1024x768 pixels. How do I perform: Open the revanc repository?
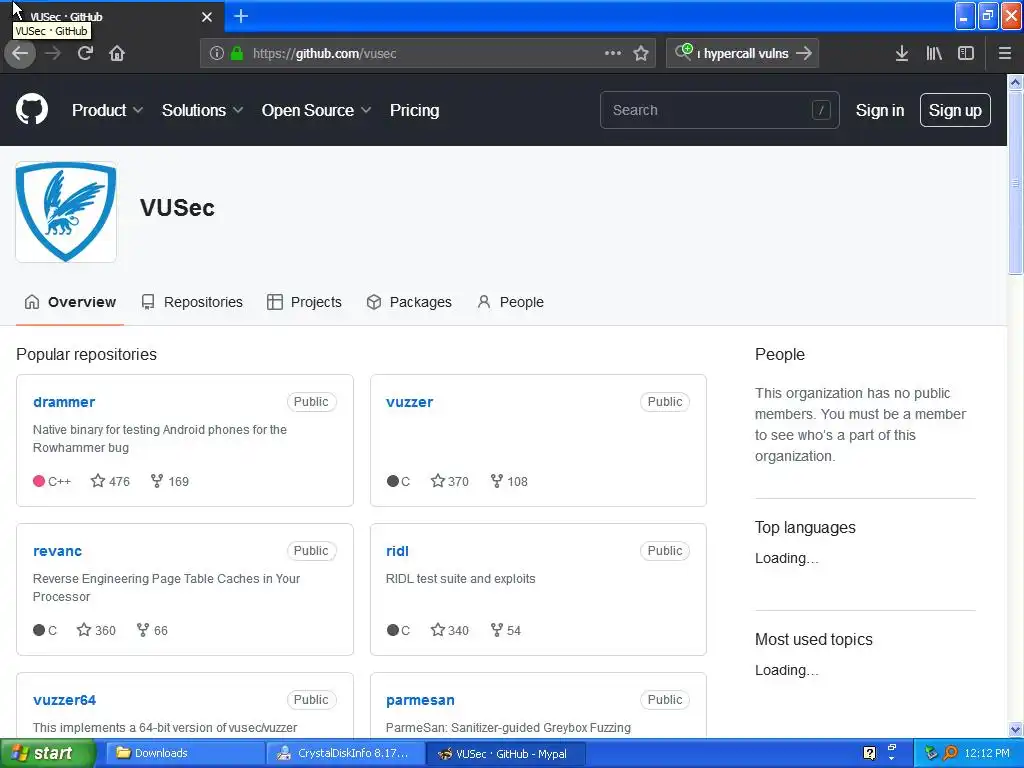(x=57, y=551)
